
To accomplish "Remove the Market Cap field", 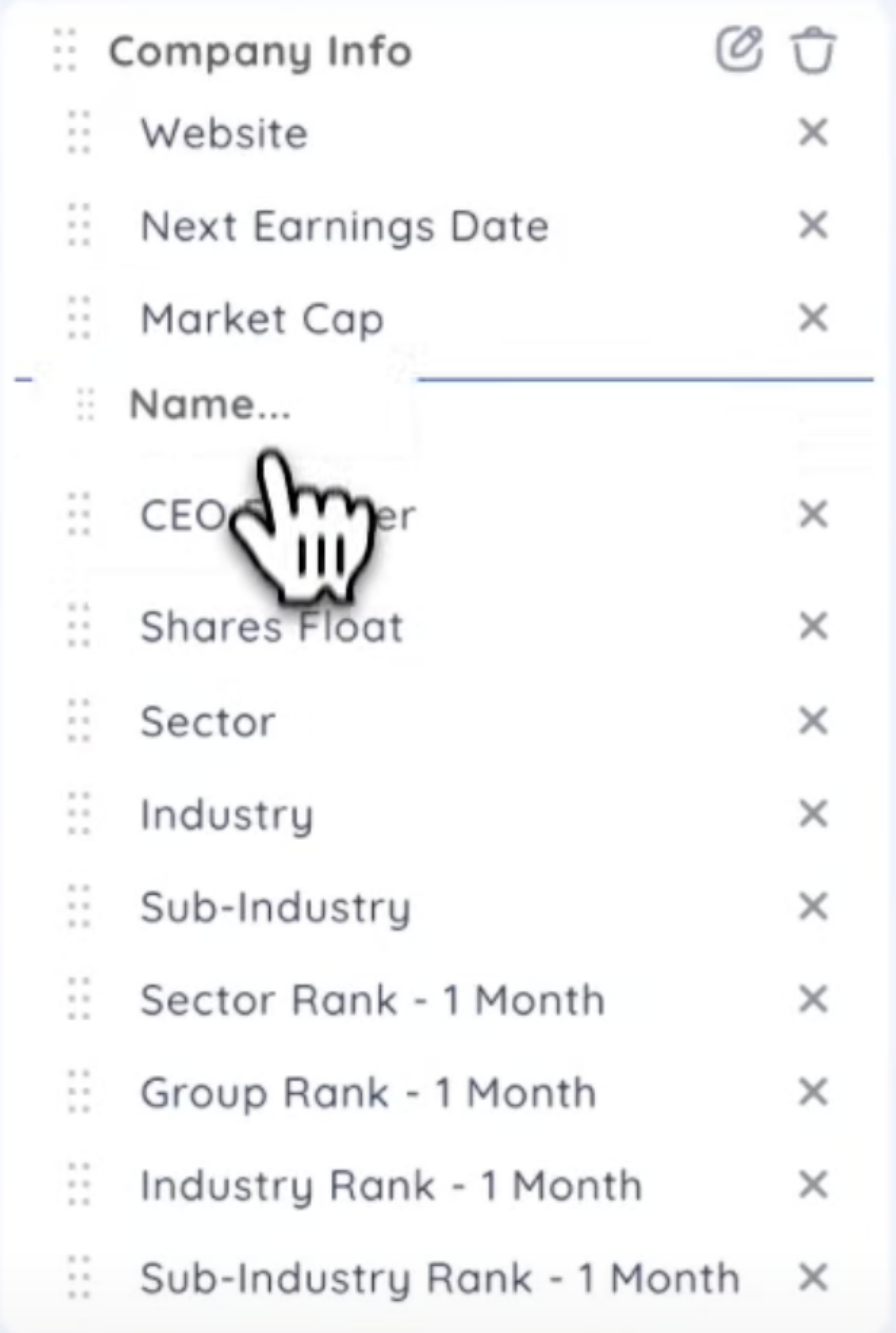I will pyautogui.click(x=813, y=318).
